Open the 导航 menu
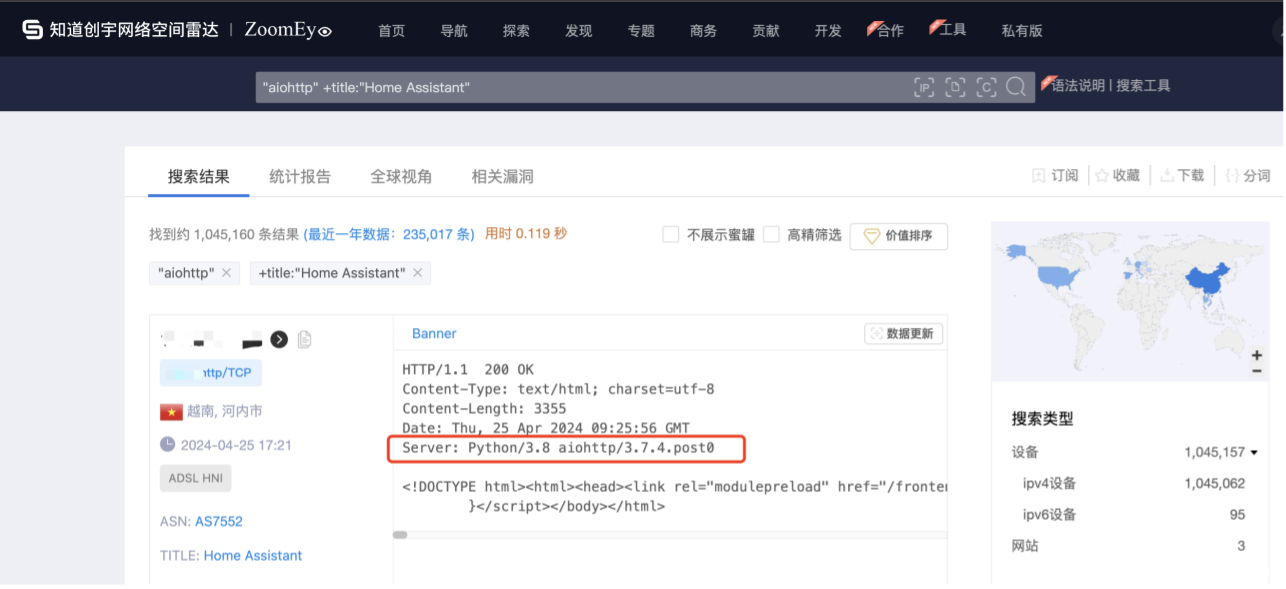1286x589 pixels. click(x=454, y=31)
